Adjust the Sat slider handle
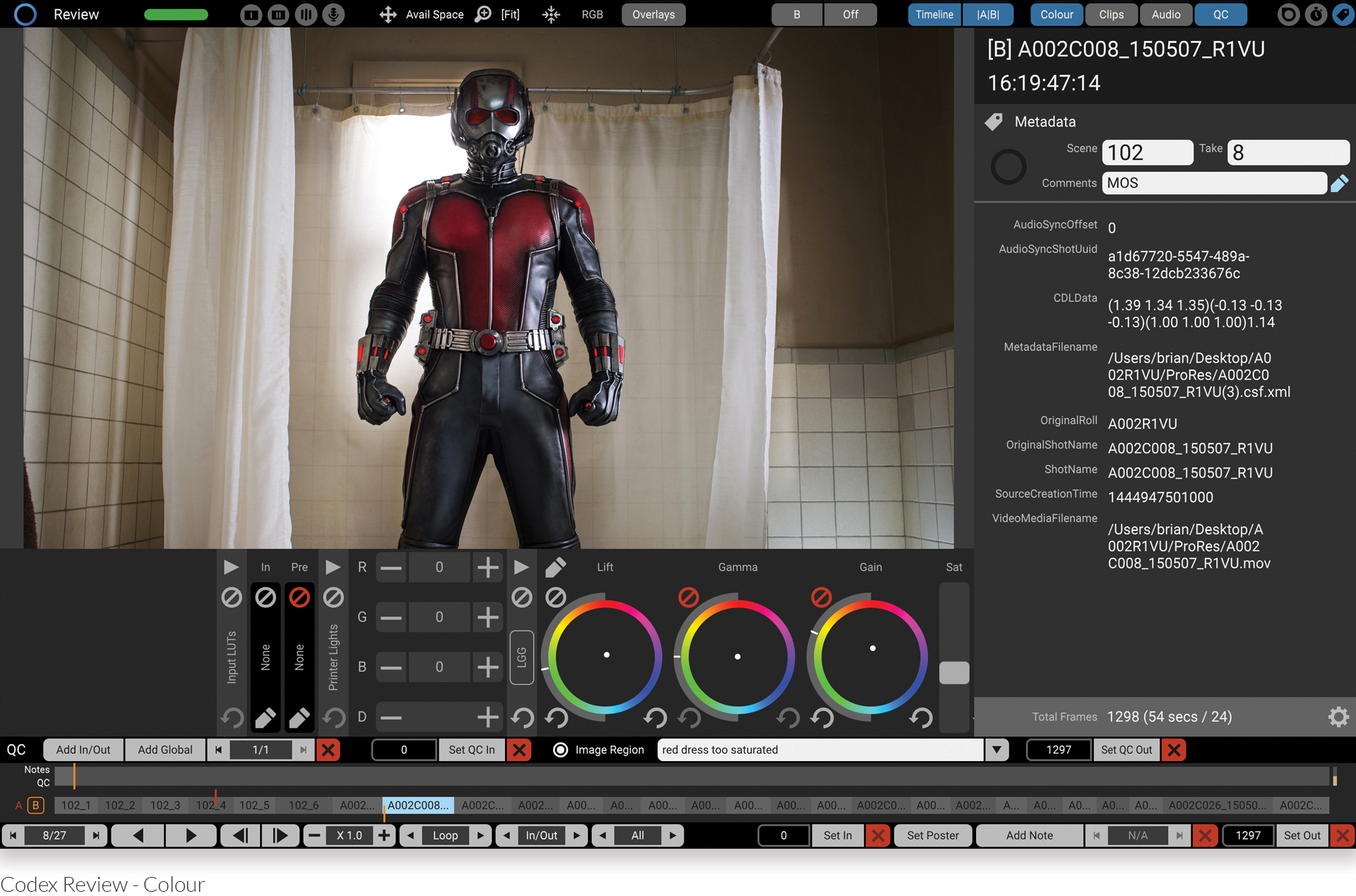The height and width of the screenshot is (896, 1356). coord(954,673)
